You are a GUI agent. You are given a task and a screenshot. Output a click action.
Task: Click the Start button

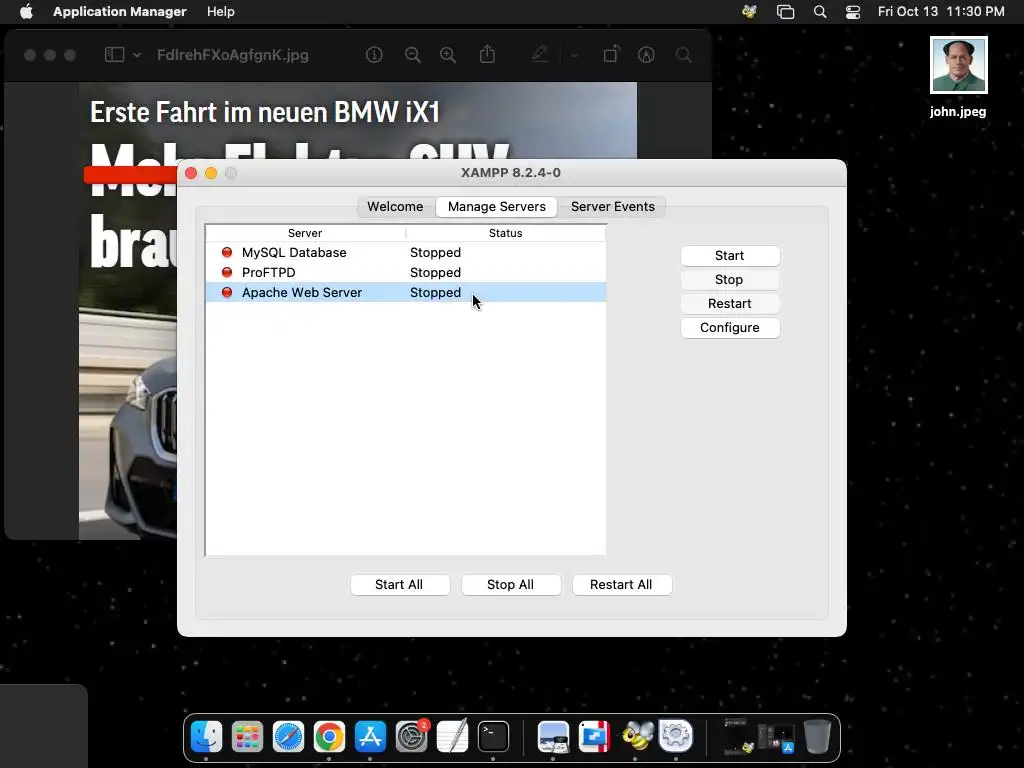tap(729, 256)
